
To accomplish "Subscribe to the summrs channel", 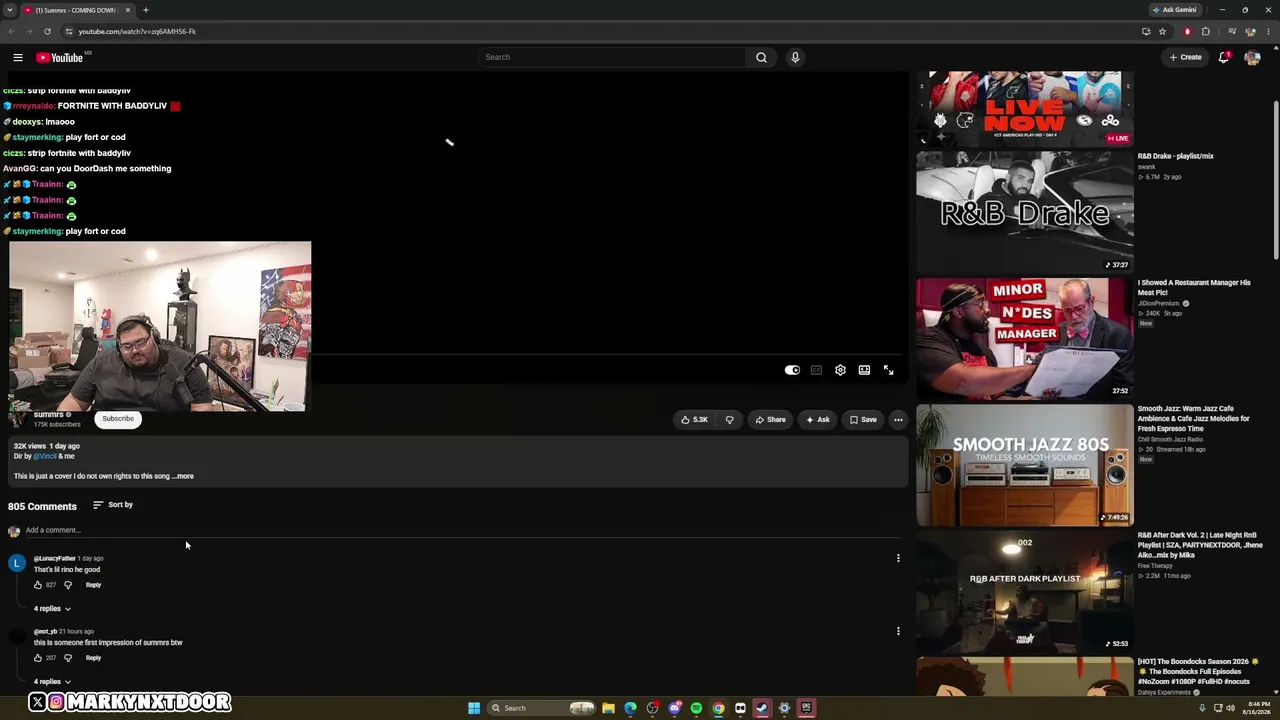I will coord(118,419).
